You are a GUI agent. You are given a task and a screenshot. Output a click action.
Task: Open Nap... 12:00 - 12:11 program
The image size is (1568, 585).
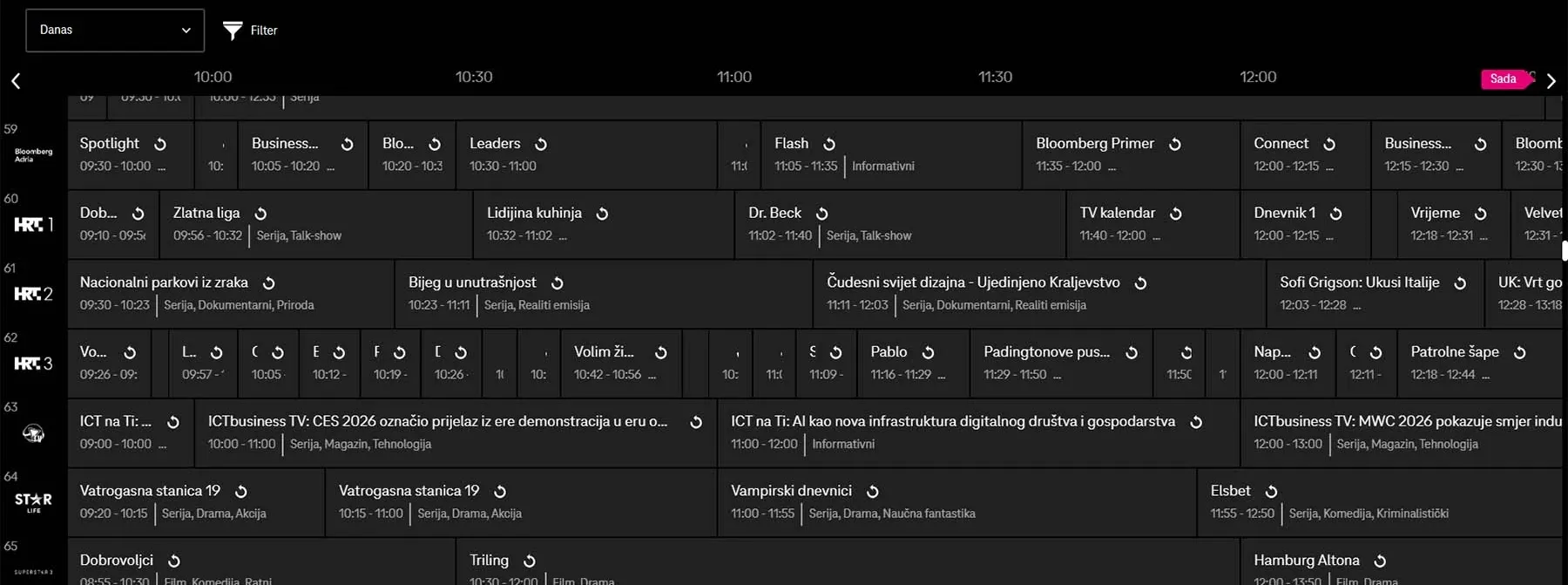1288,364
